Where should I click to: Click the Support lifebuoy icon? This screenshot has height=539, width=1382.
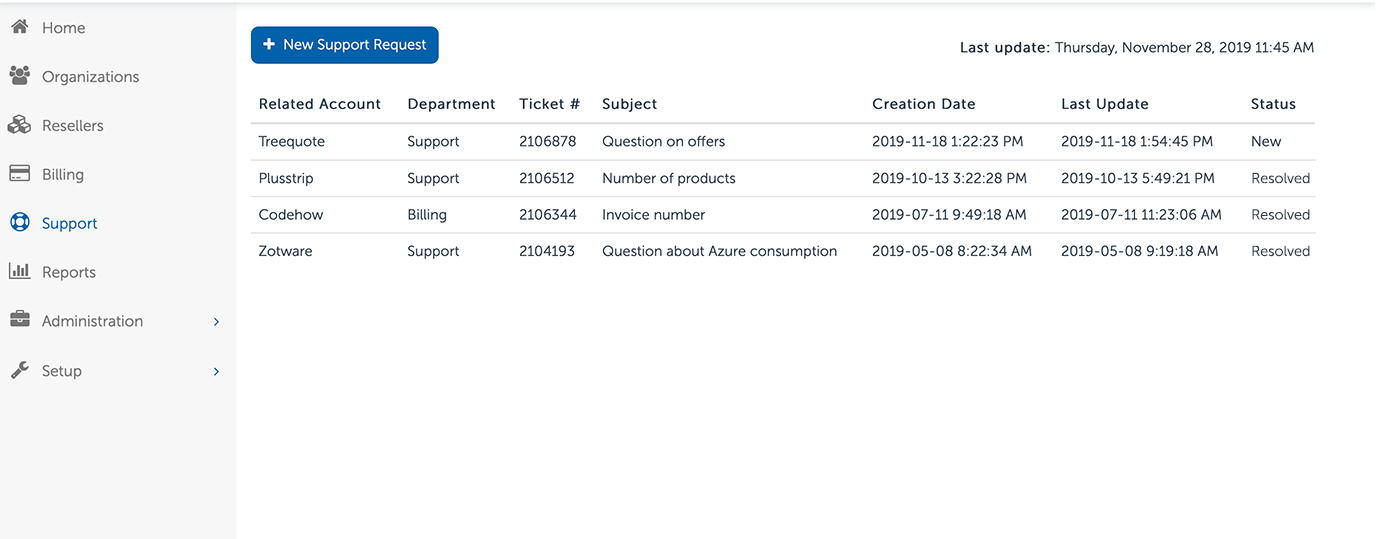coord(19,223)
